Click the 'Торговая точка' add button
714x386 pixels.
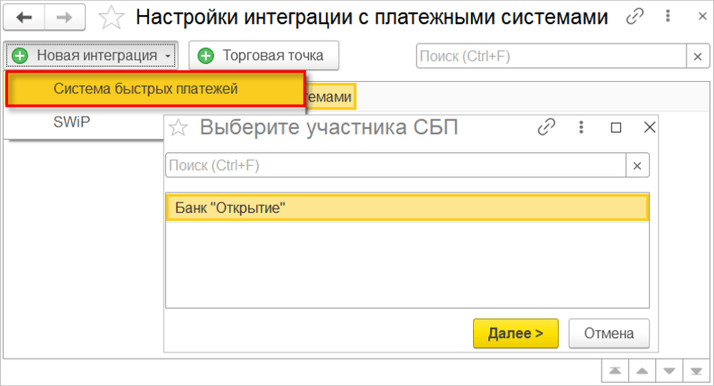coord(264,56)
